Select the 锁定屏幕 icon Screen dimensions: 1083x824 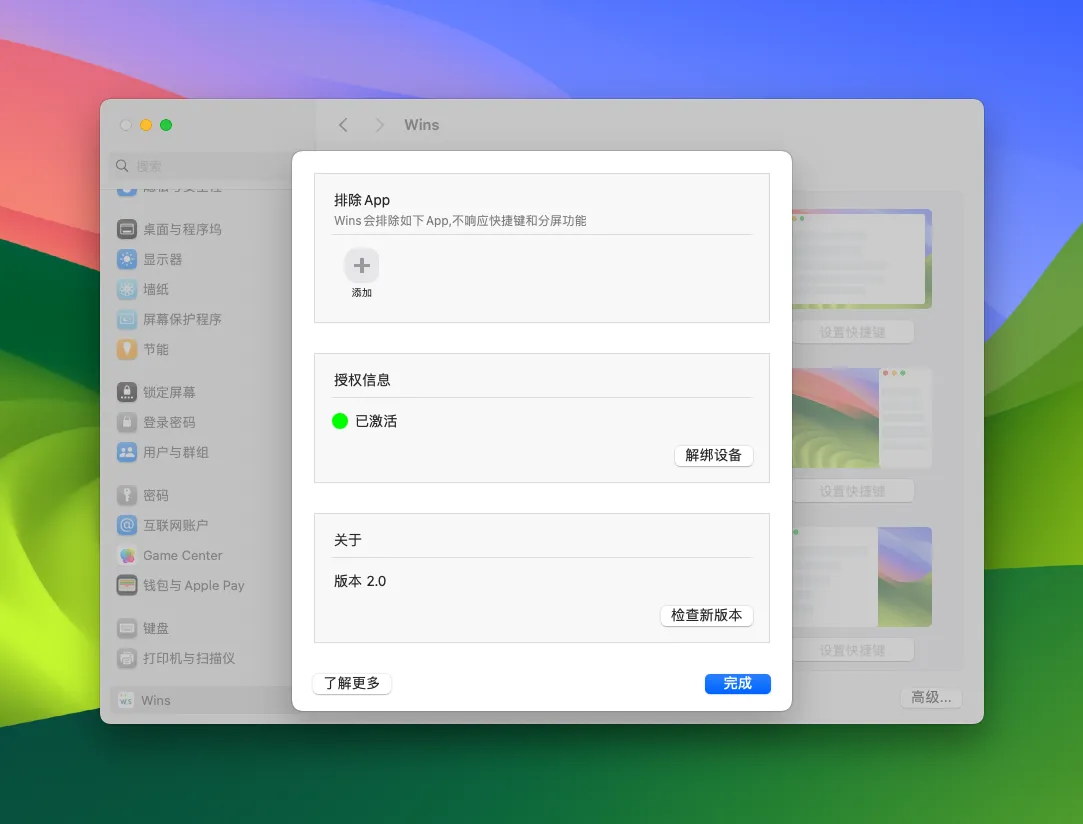point(127,392)
